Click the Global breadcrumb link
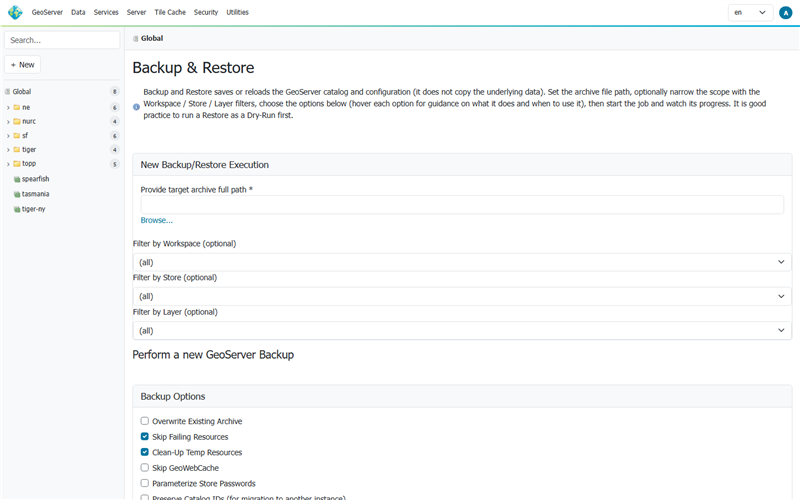The height and width of the screenshot is (500, 800). (152, 38)
